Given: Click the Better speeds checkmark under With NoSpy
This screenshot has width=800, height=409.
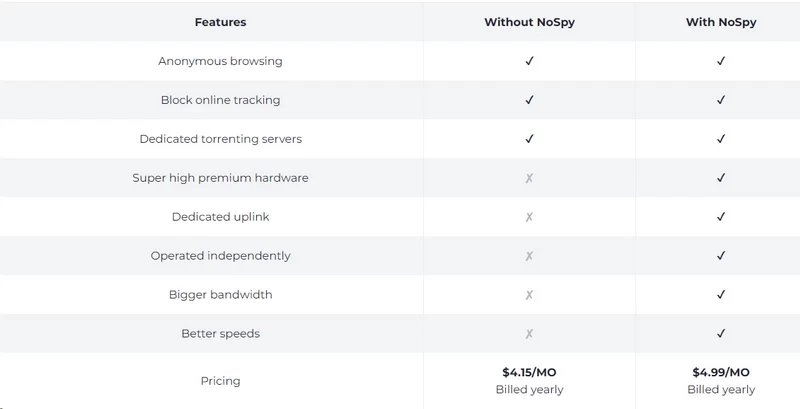Looking at the screenshot, I should (x=720, y=334).
